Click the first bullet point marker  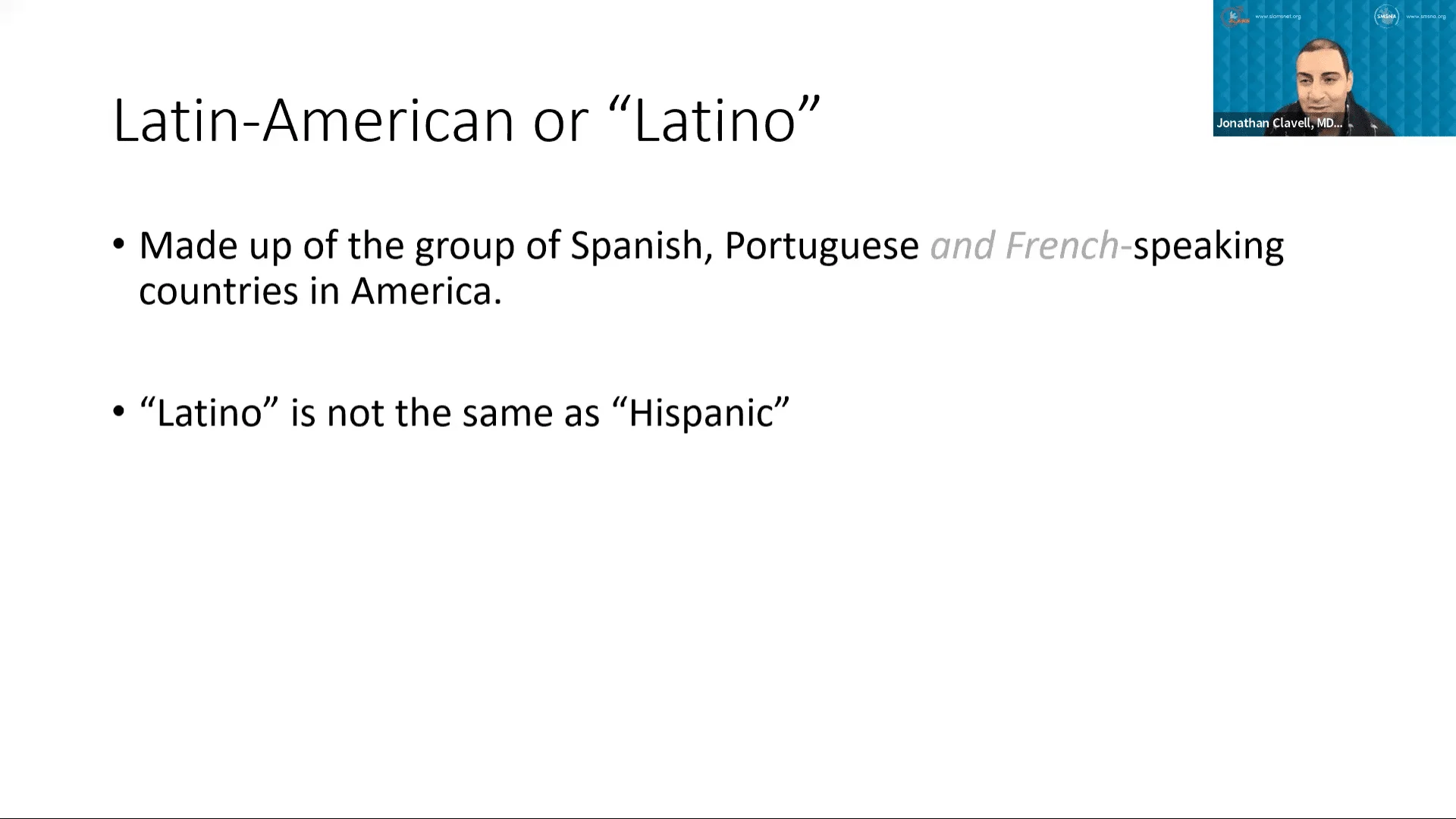[x=118, y=245]
